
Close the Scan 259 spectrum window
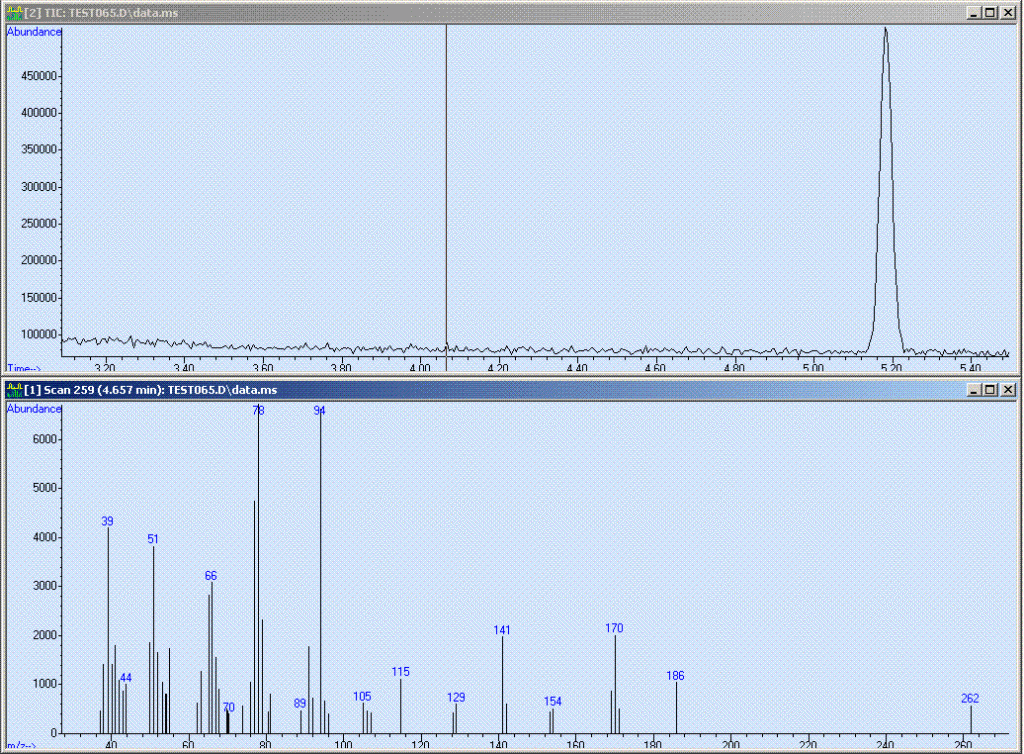tap(1008, 389)
